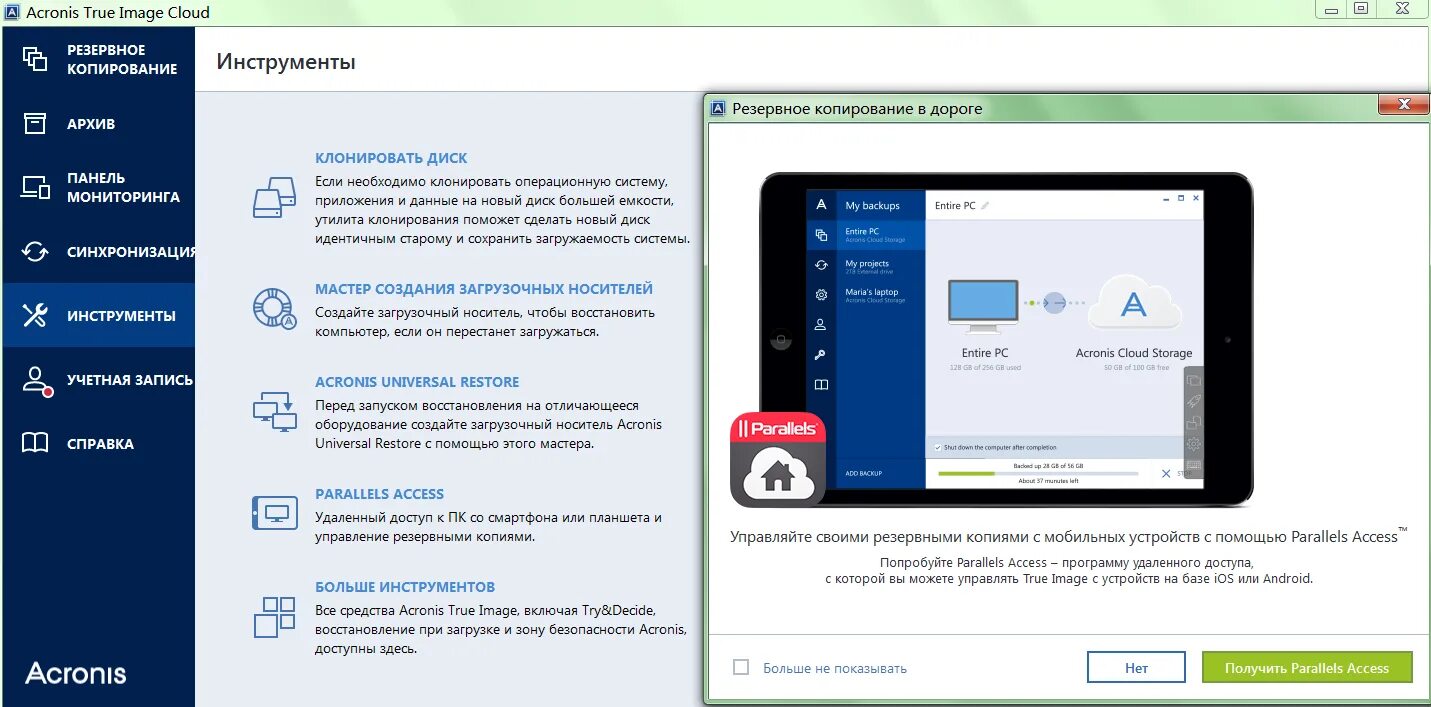Maximize the Acronis True Image main window
The height and width of the screenshot is (707, 1431).
pyautogui.click(x=1360, y=9)
